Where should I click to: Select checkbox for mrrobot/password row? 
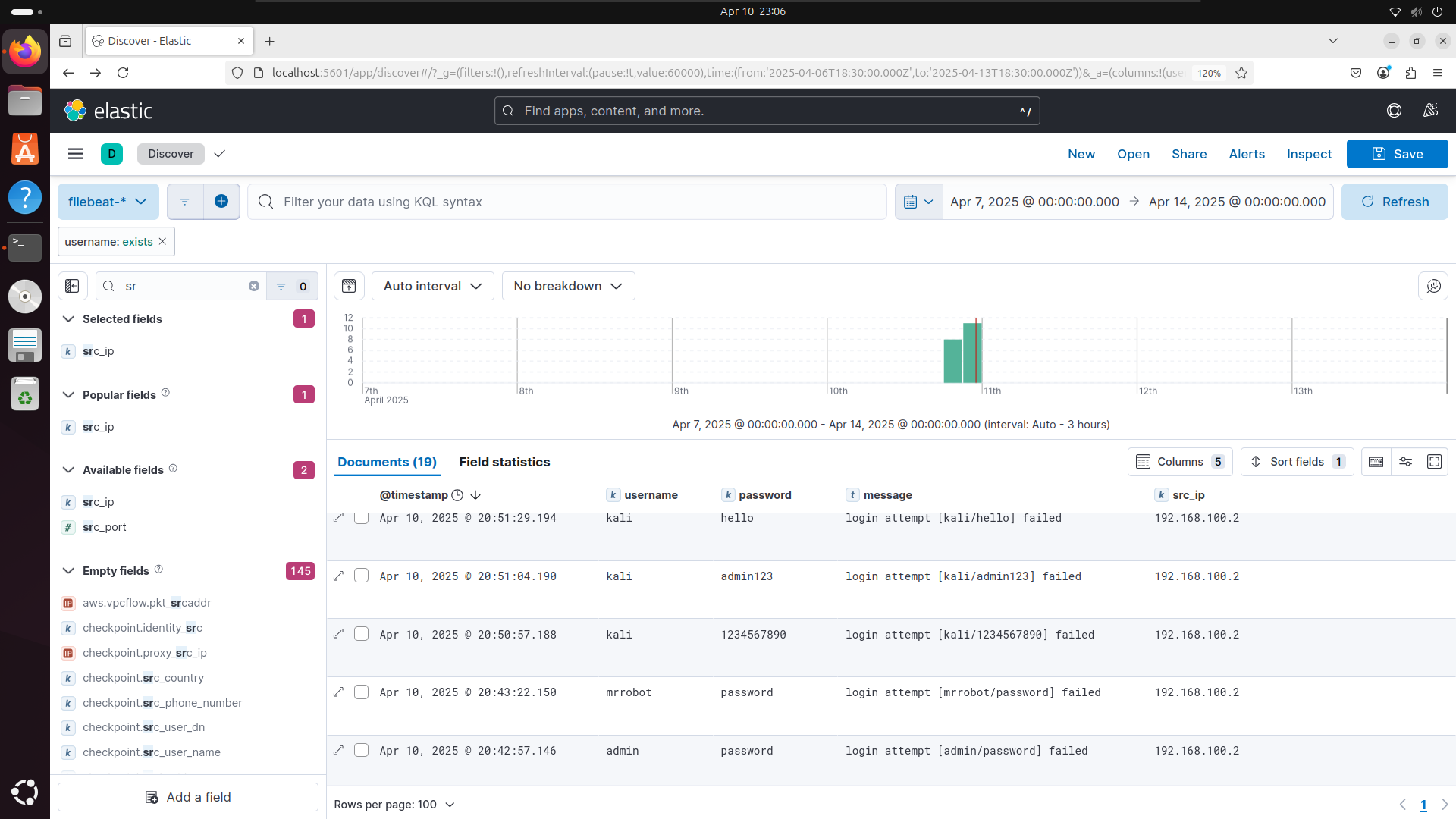tap(362, 692)
